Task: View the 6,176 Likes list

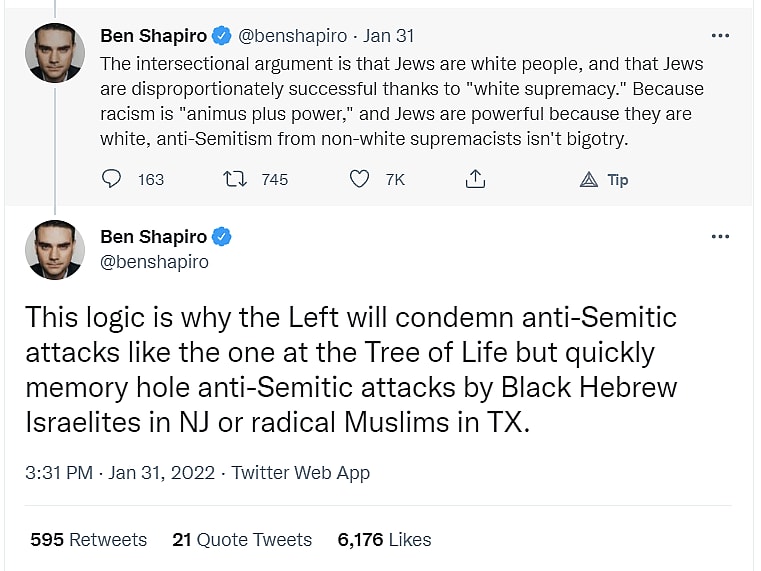Action: [x=384, y=539]
